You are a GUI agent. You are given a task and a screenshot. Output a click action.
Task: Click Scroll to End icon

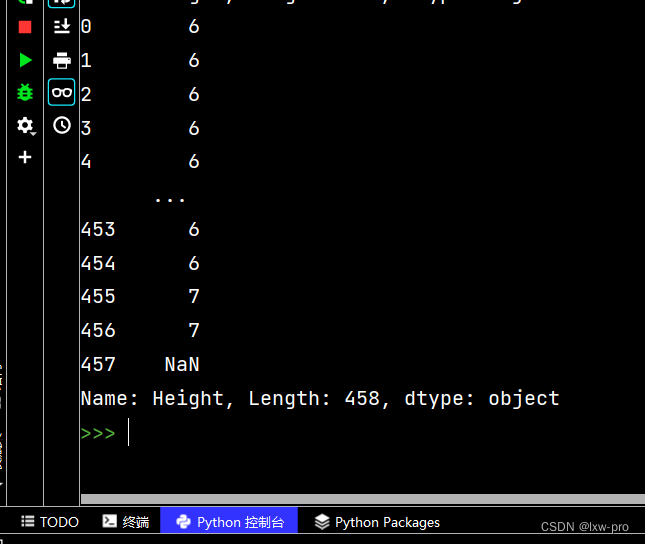62,27
